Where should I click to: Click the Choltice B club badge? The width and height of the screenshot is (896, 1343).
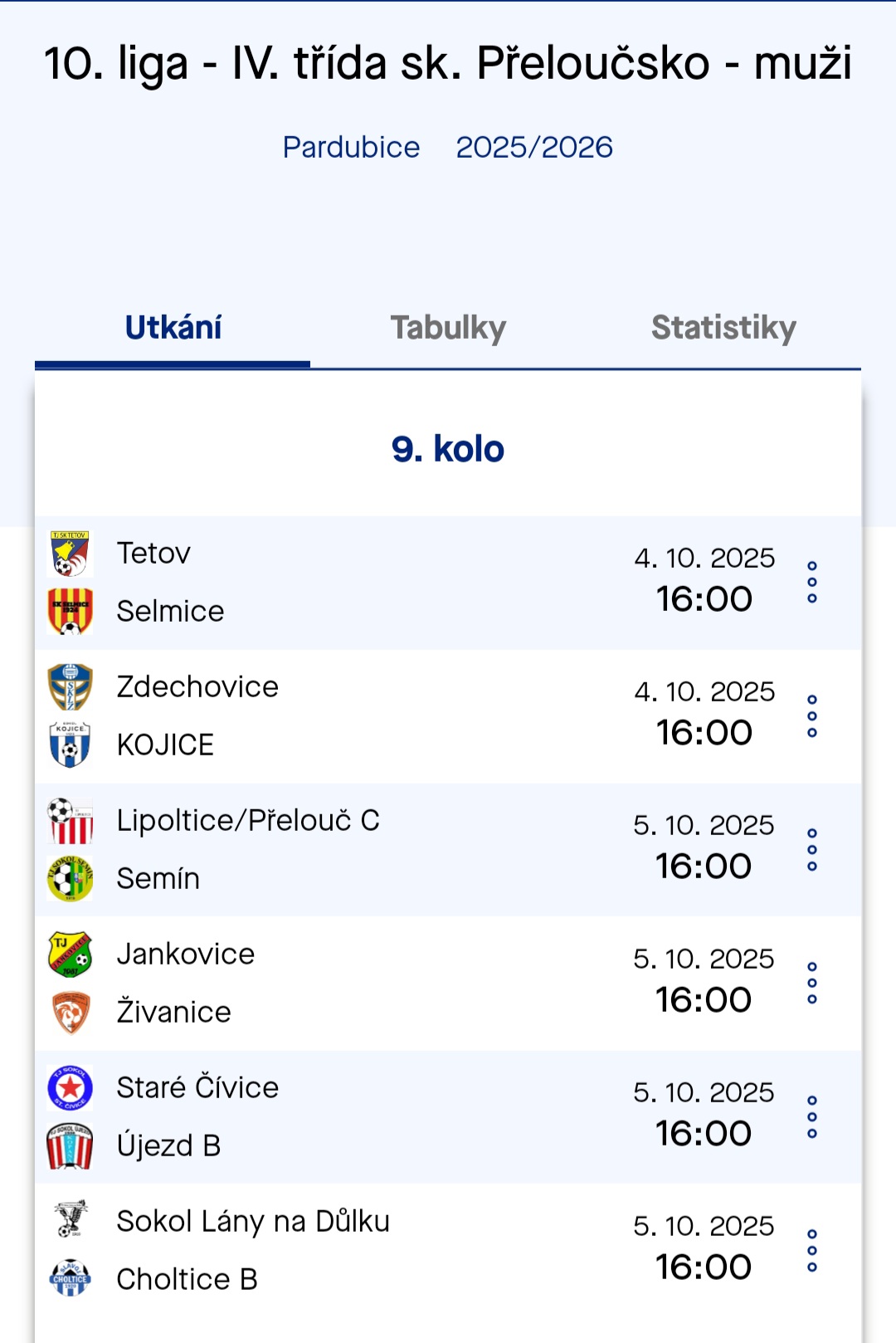click(x=71, y=1279)
